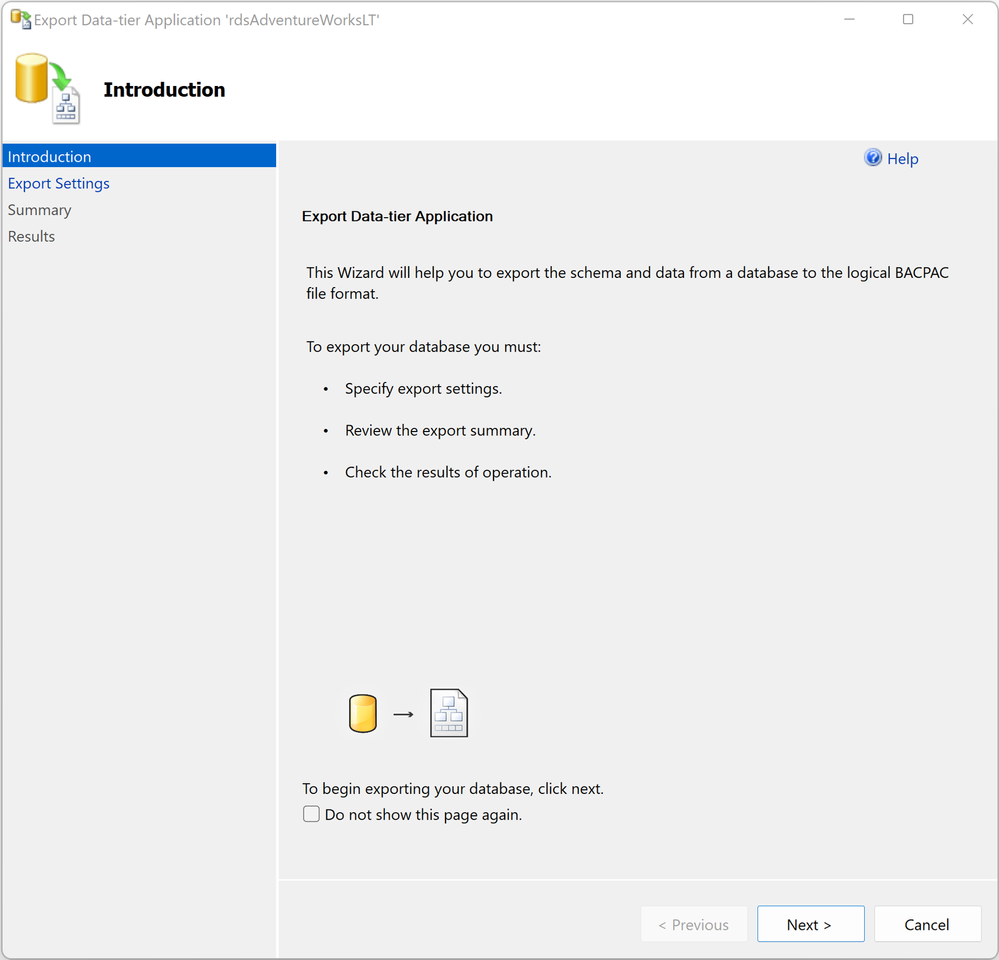The image size is (999, 960).
Task: Click the BACPAC file document illustration
Action: (449, 713)
